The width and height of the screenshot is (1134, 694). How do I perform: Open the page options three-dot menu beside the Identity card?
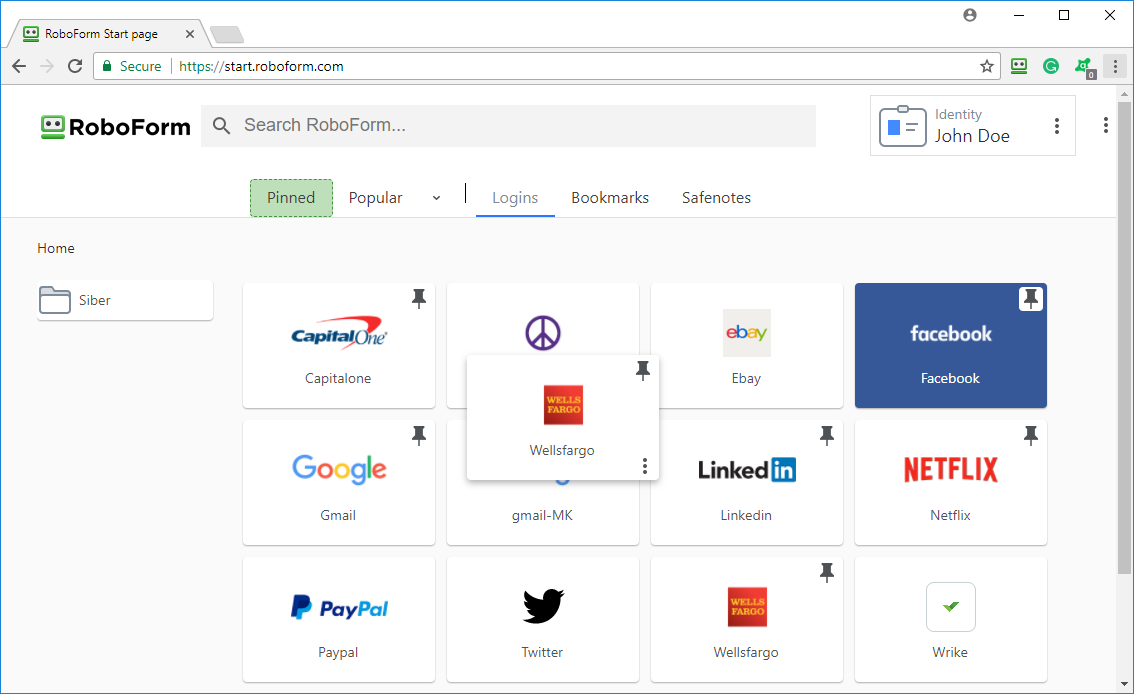pos(1105,125)
